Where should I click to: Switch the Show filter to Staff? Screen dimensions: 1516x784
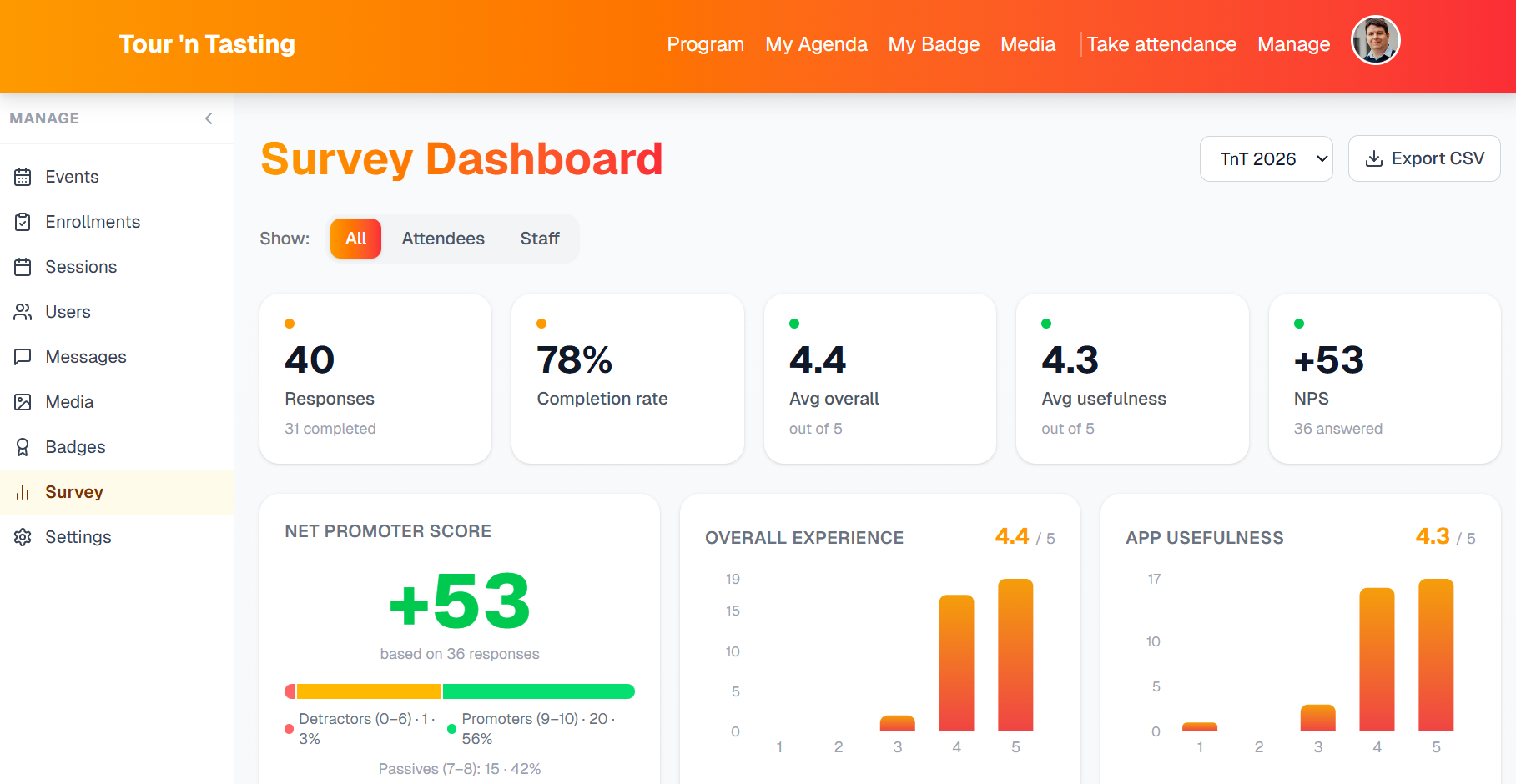point(539,238)
